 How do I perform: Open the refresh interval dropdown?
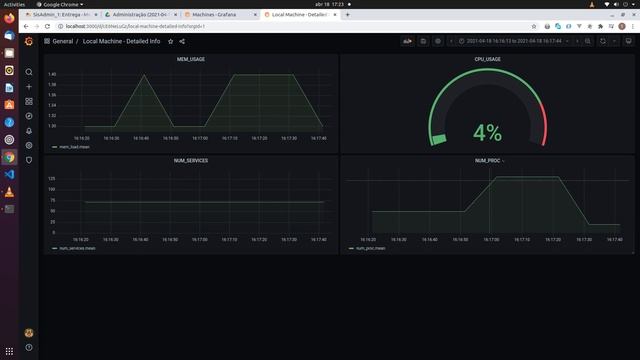[x=614, y=41]
